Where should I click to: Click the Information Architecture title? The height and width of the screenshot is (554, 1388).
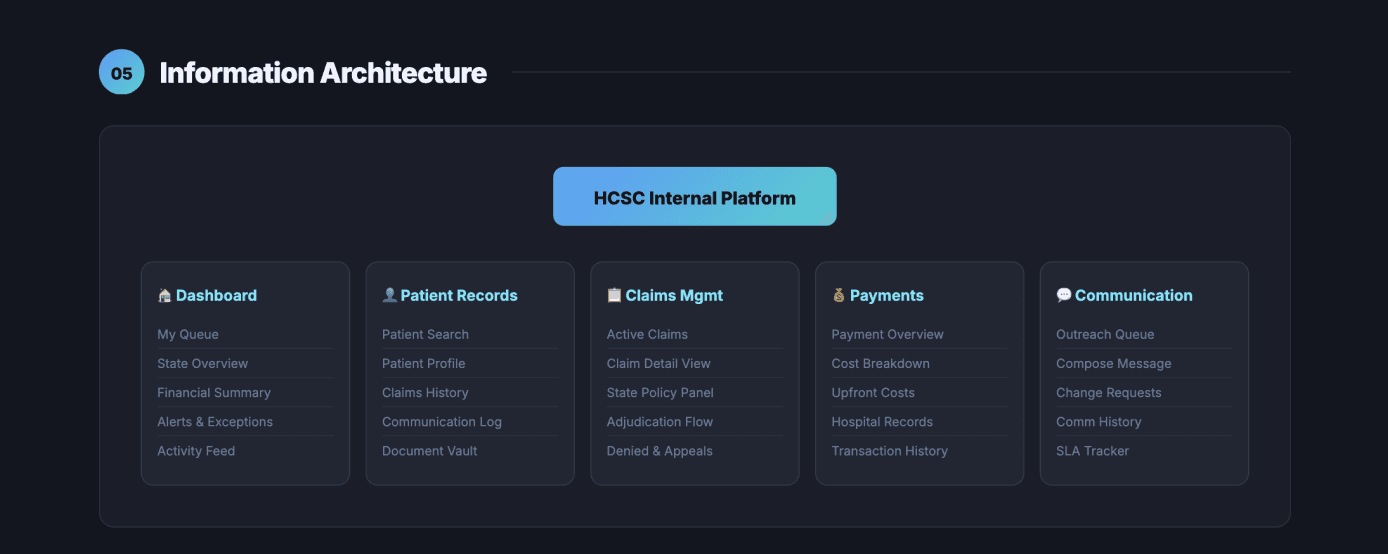coord(323,73)
